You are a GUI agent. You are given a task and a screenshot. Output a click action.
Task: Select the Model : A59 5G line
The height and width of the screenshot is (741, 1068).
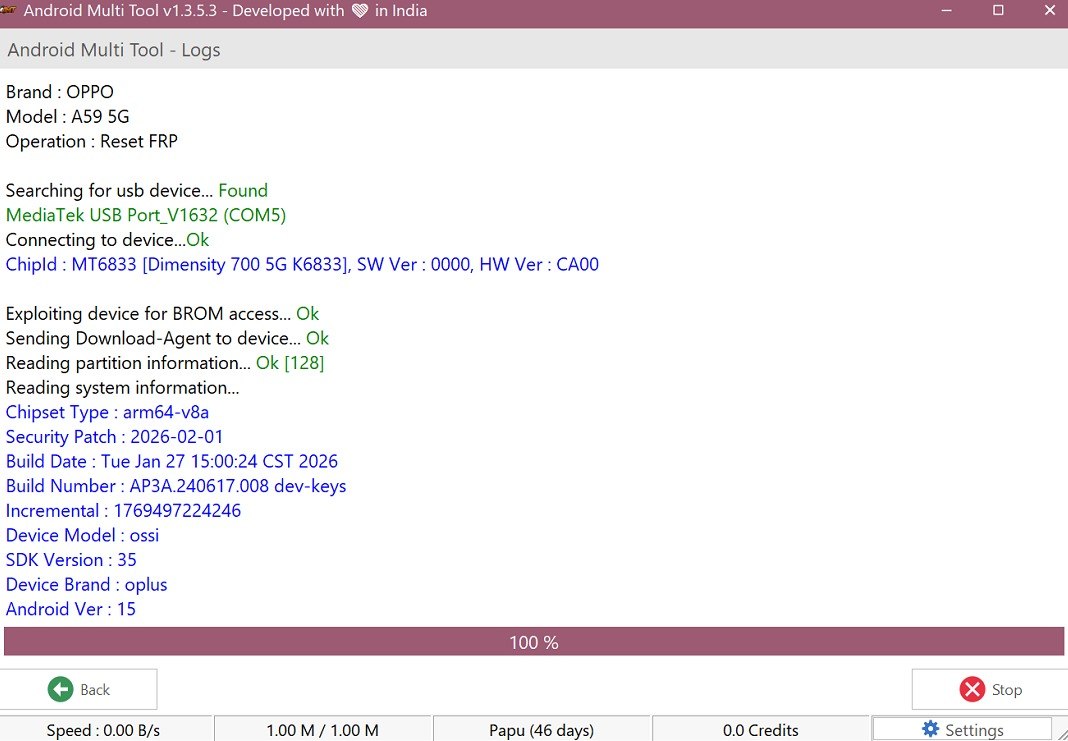pyautogui.click(x=68, y=117)
